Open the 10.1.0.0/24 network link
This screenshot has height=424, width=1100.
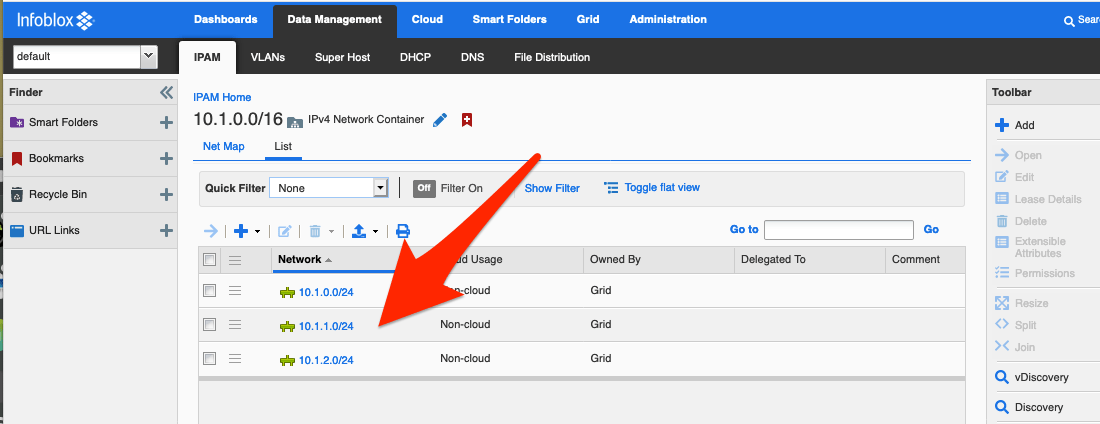[326, 292]
